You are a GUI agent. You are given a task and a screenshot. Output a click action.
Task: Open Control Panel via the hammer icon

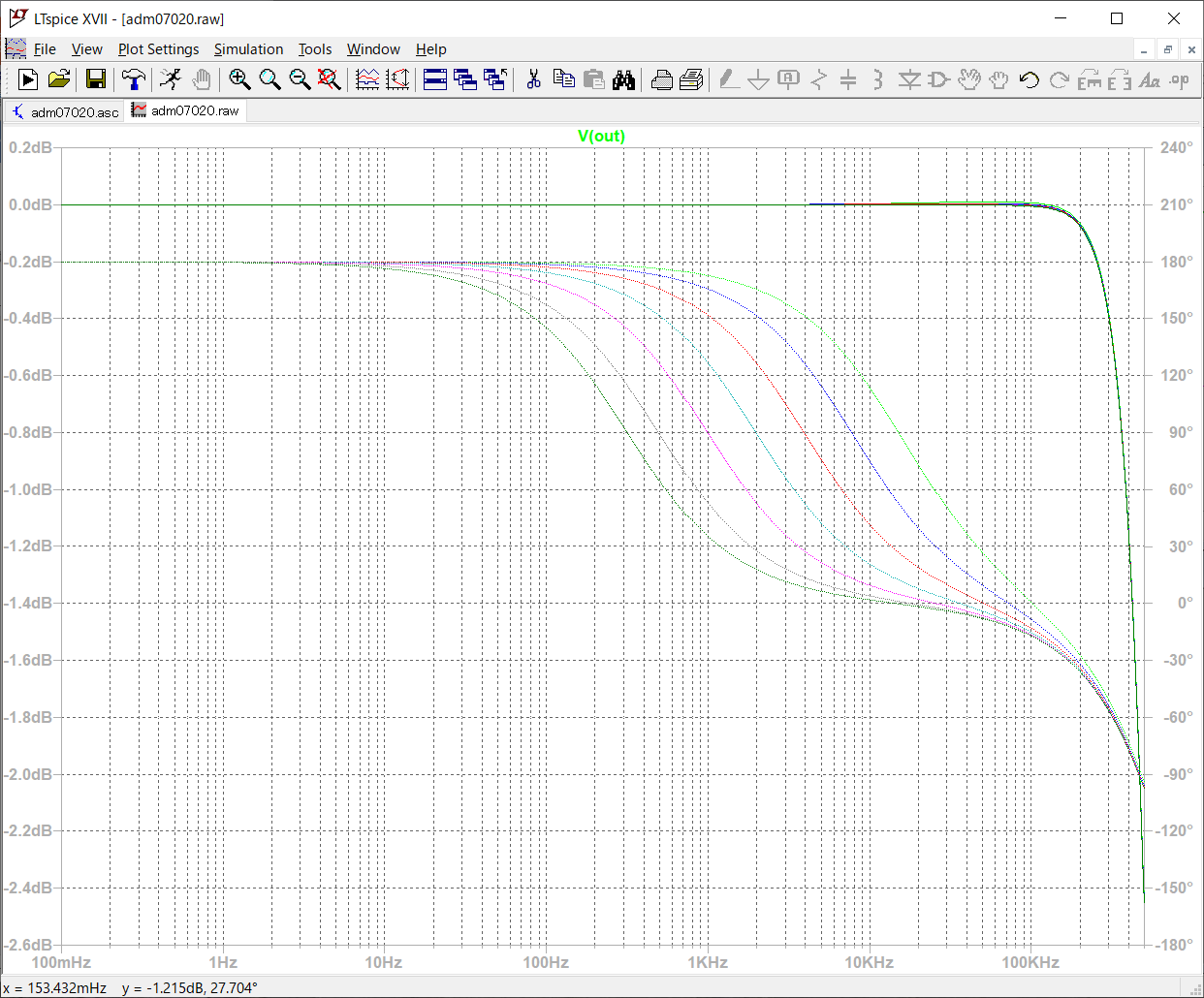click(x=133, y=79)
